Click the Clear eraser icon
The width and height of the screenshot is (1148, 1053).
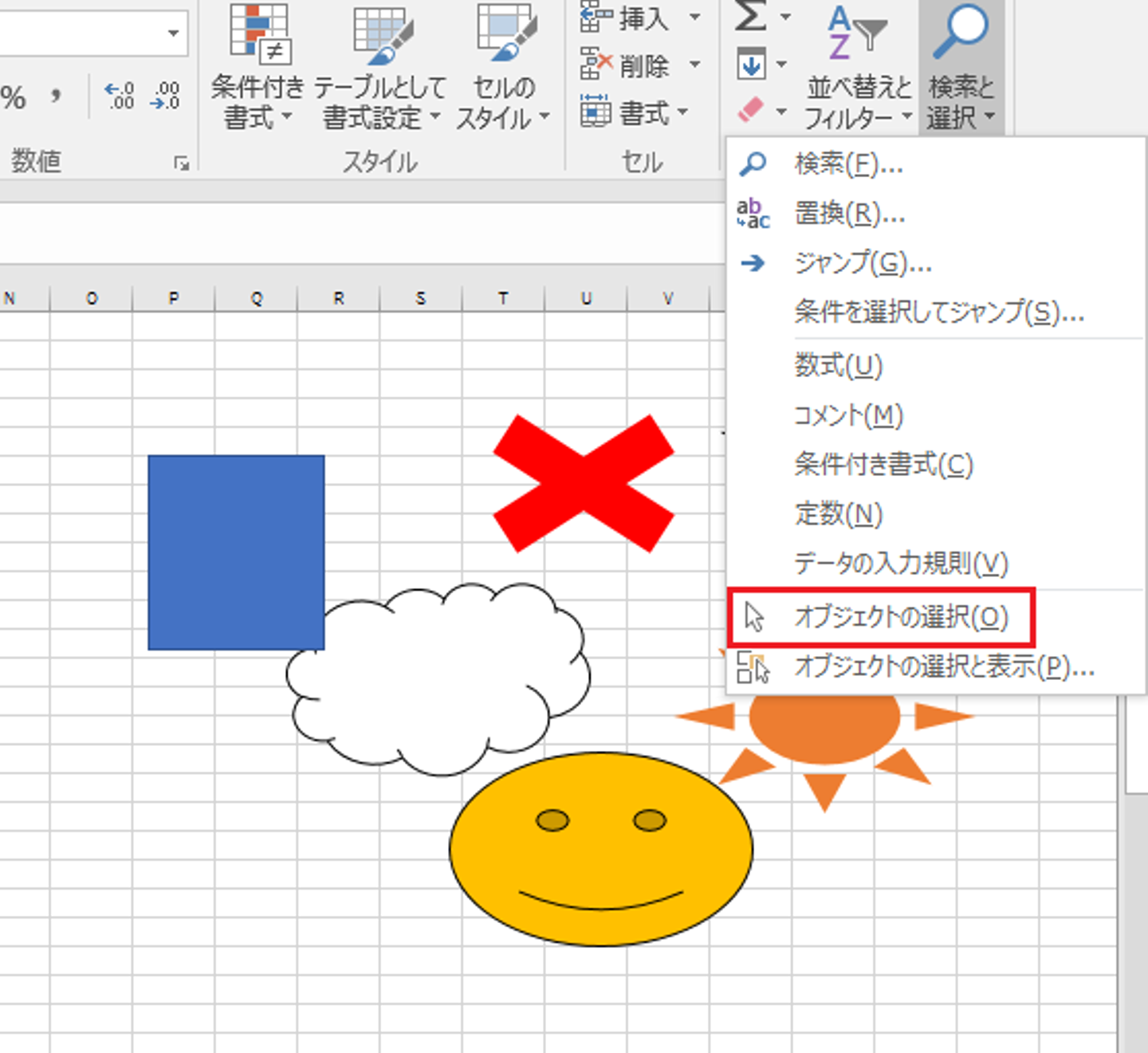[x=751, y=110]
